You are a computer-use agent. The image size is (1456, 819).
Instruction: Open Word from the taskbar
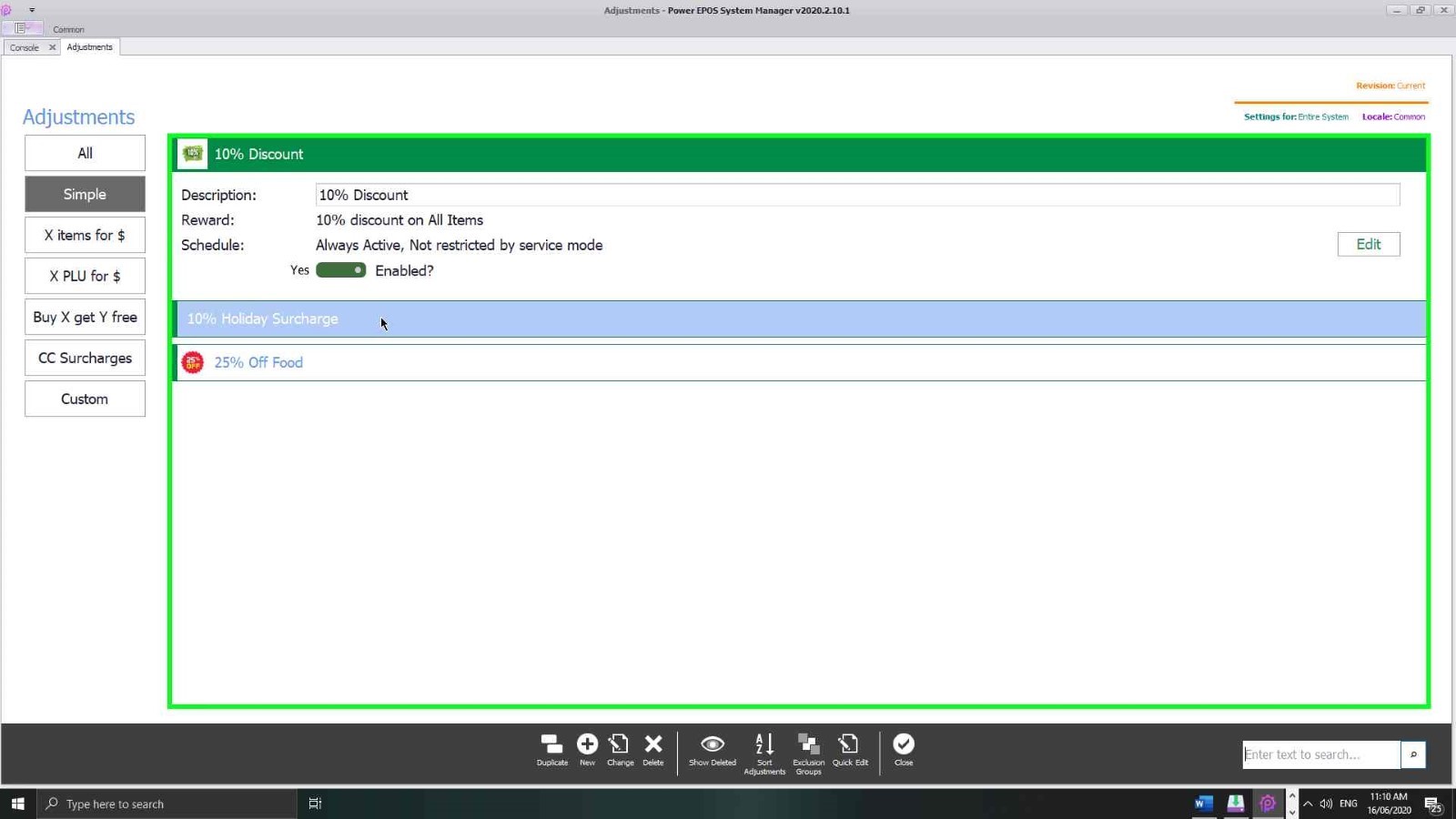coord(1204,804)
